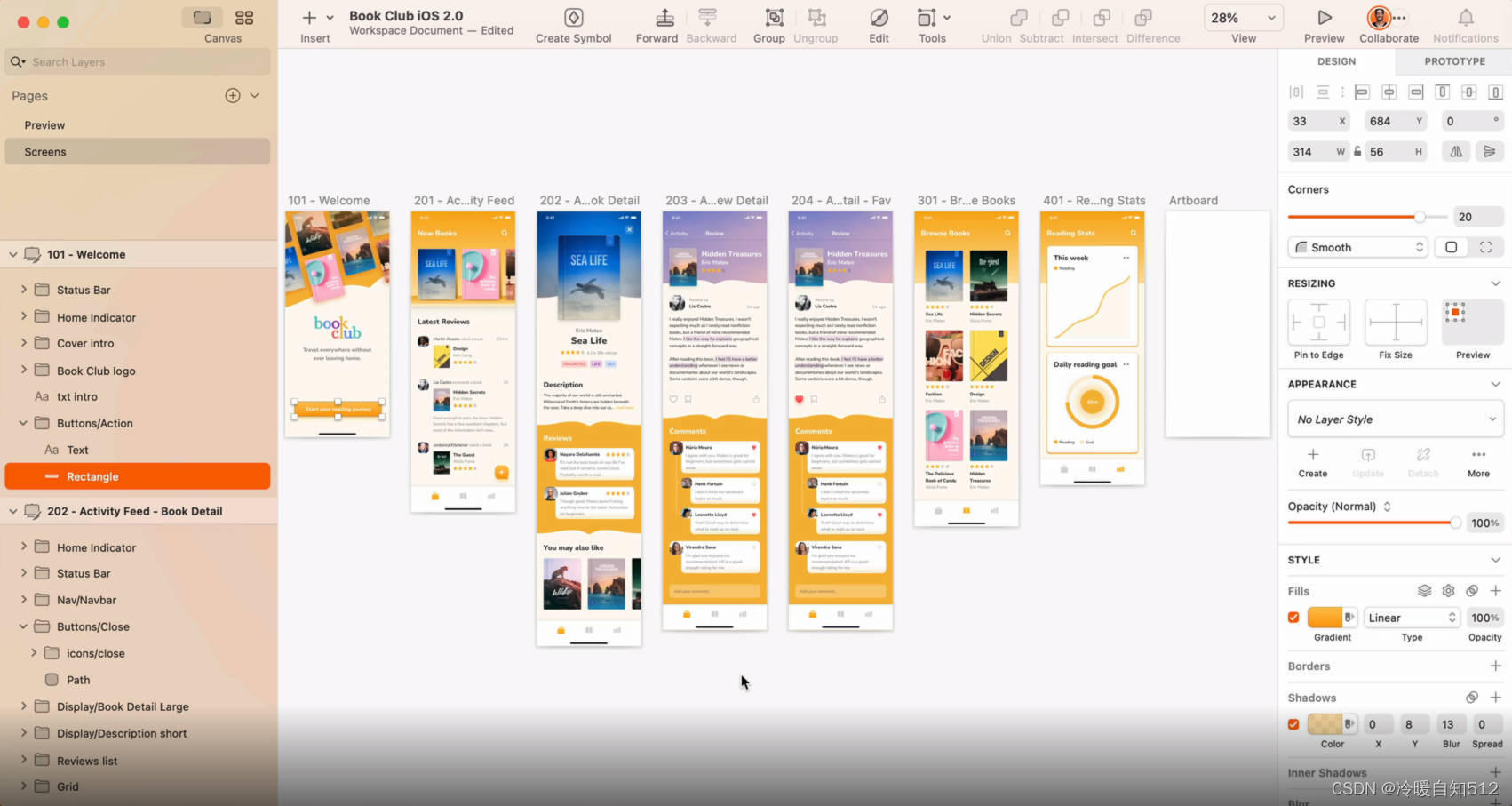The width and height of the screenshot is (1512, 806).
Task: Move layer Forward in toolbar
Action: coord(664,18)
